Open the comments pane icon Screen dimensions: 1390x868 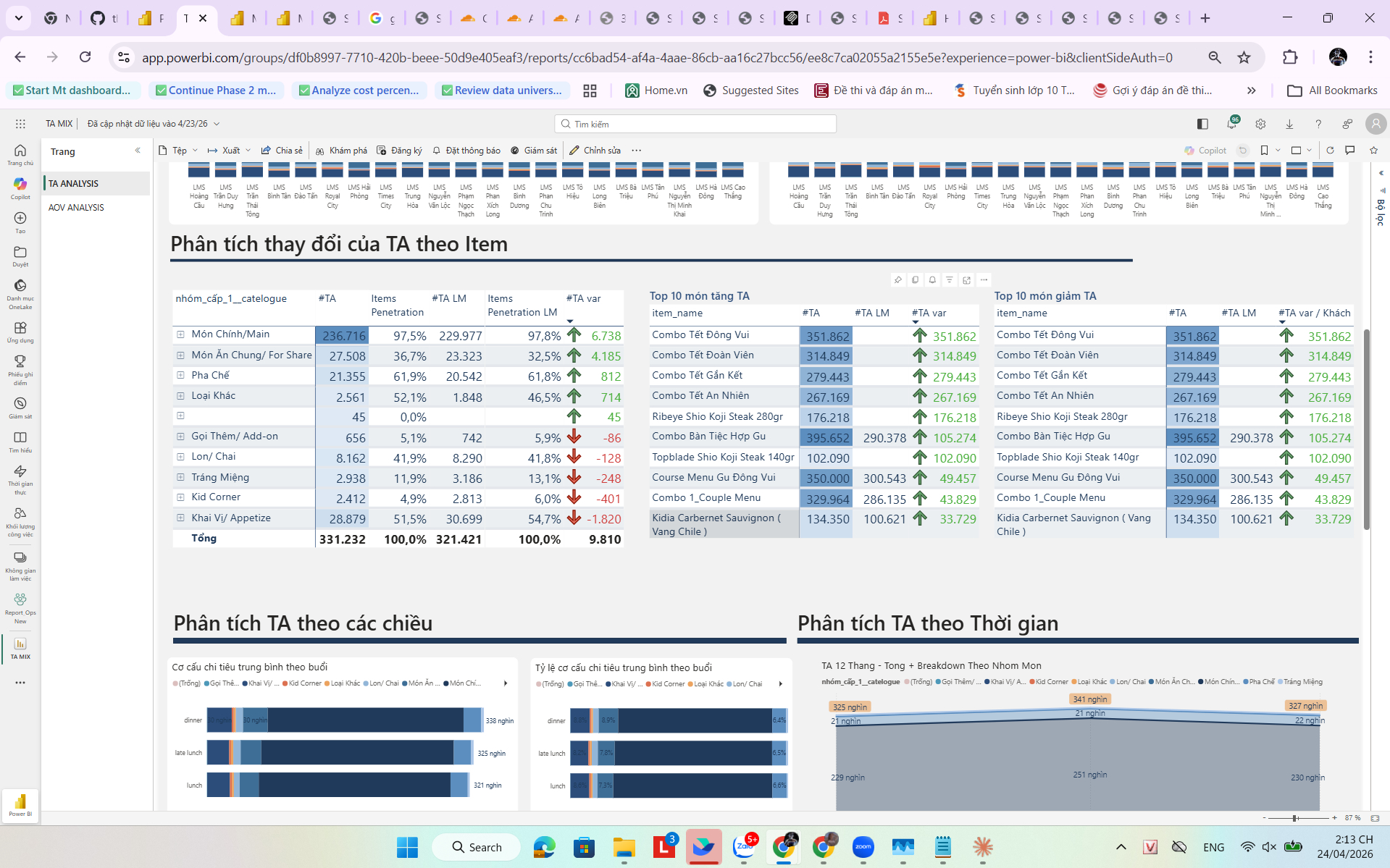(1350, 151)
